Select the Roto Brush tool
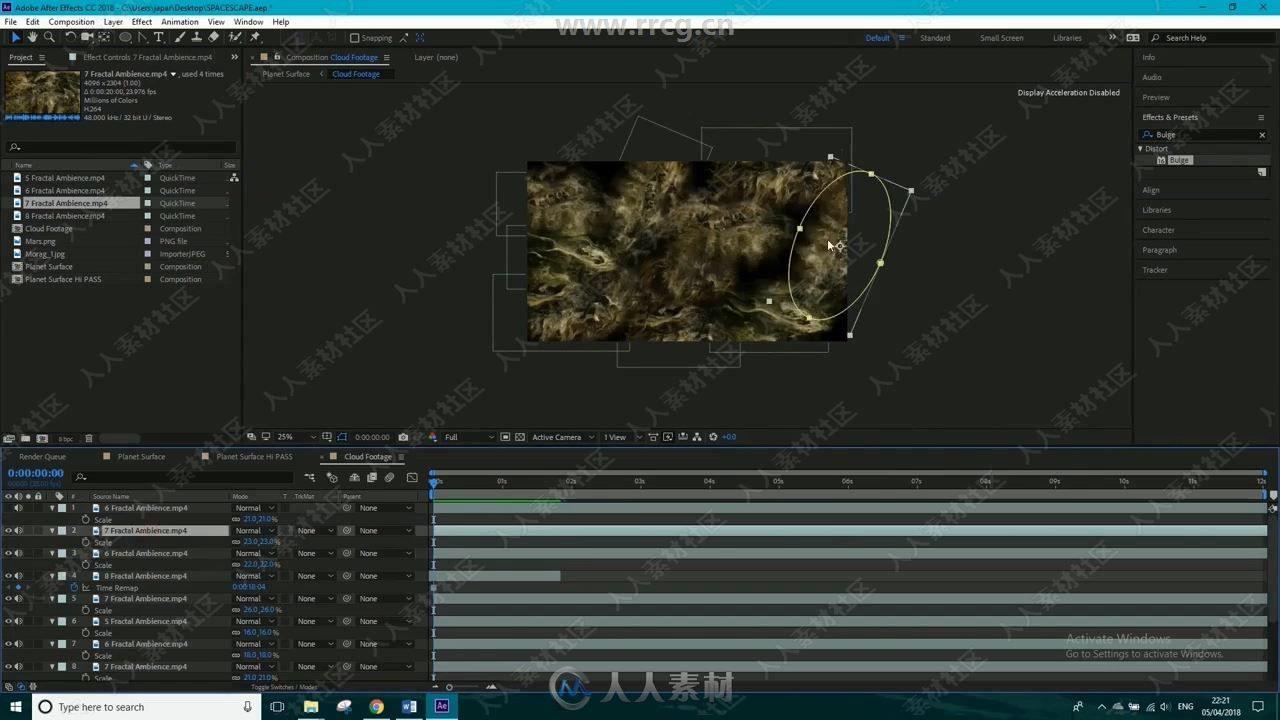The width and height of the screenshot is (1280, 720). pos(235,37)
